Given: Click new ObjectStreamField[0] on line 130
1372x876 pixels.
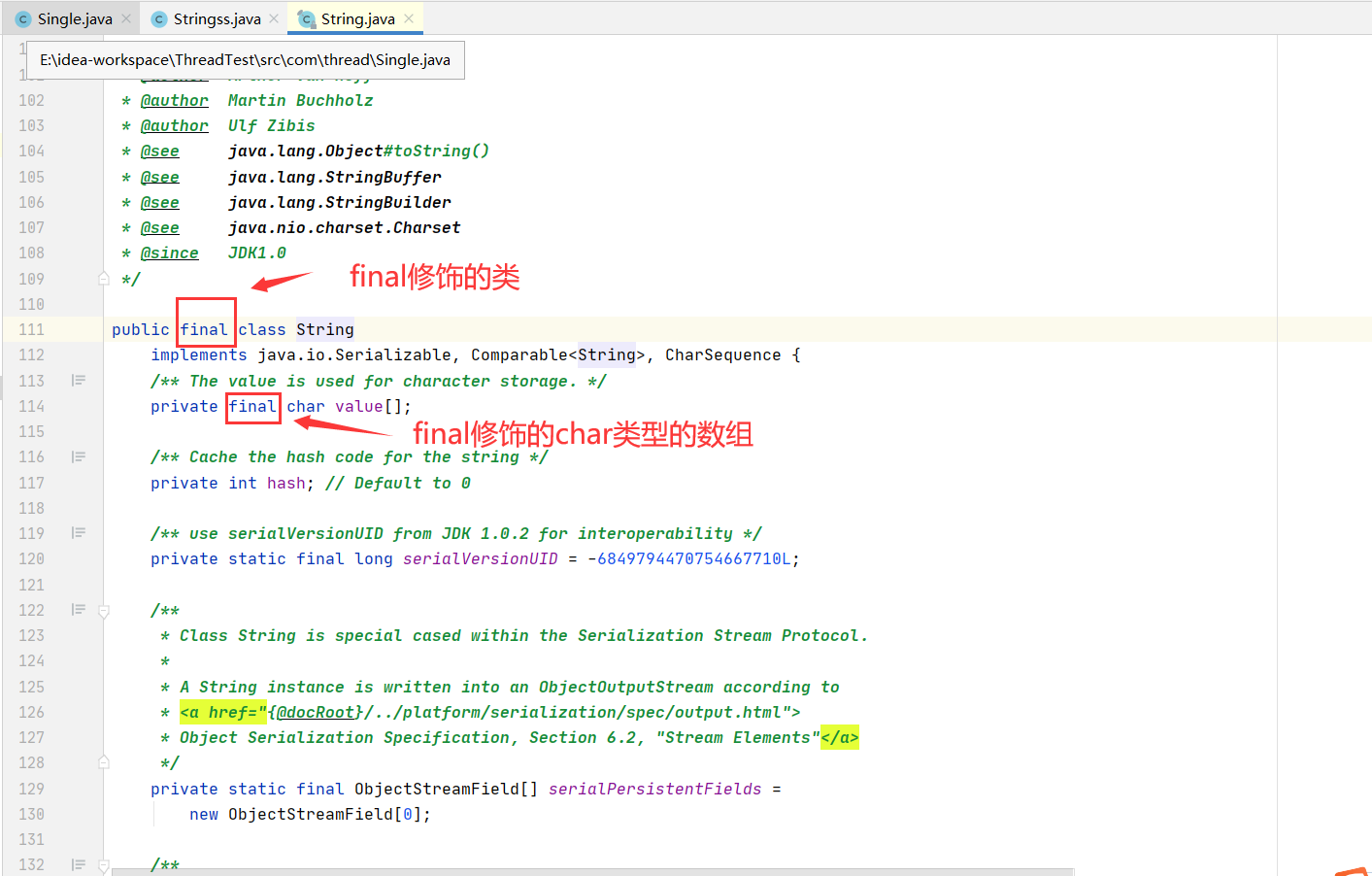Looking at the screenshot, I should point(306,814).
